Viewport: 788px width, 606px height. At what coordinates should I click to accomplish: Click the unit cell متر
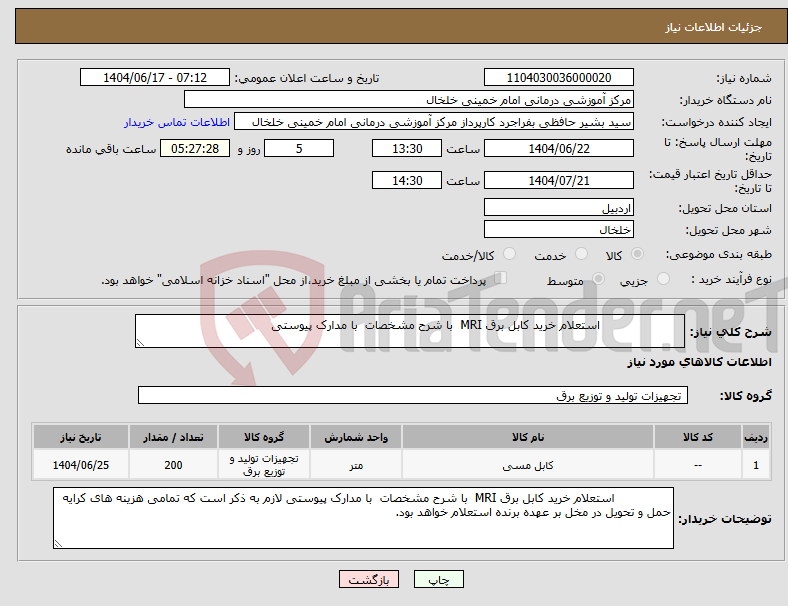(356, 465)
